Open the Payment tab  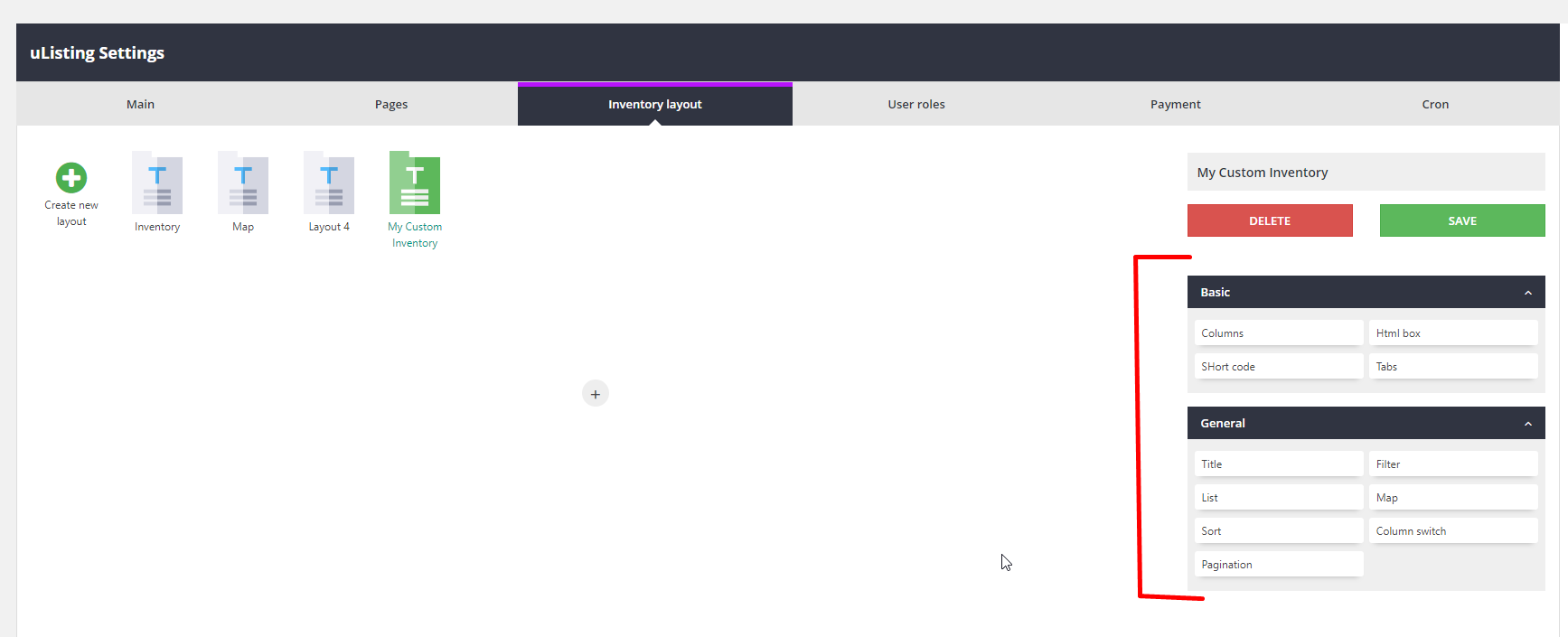click(1175, 105)
